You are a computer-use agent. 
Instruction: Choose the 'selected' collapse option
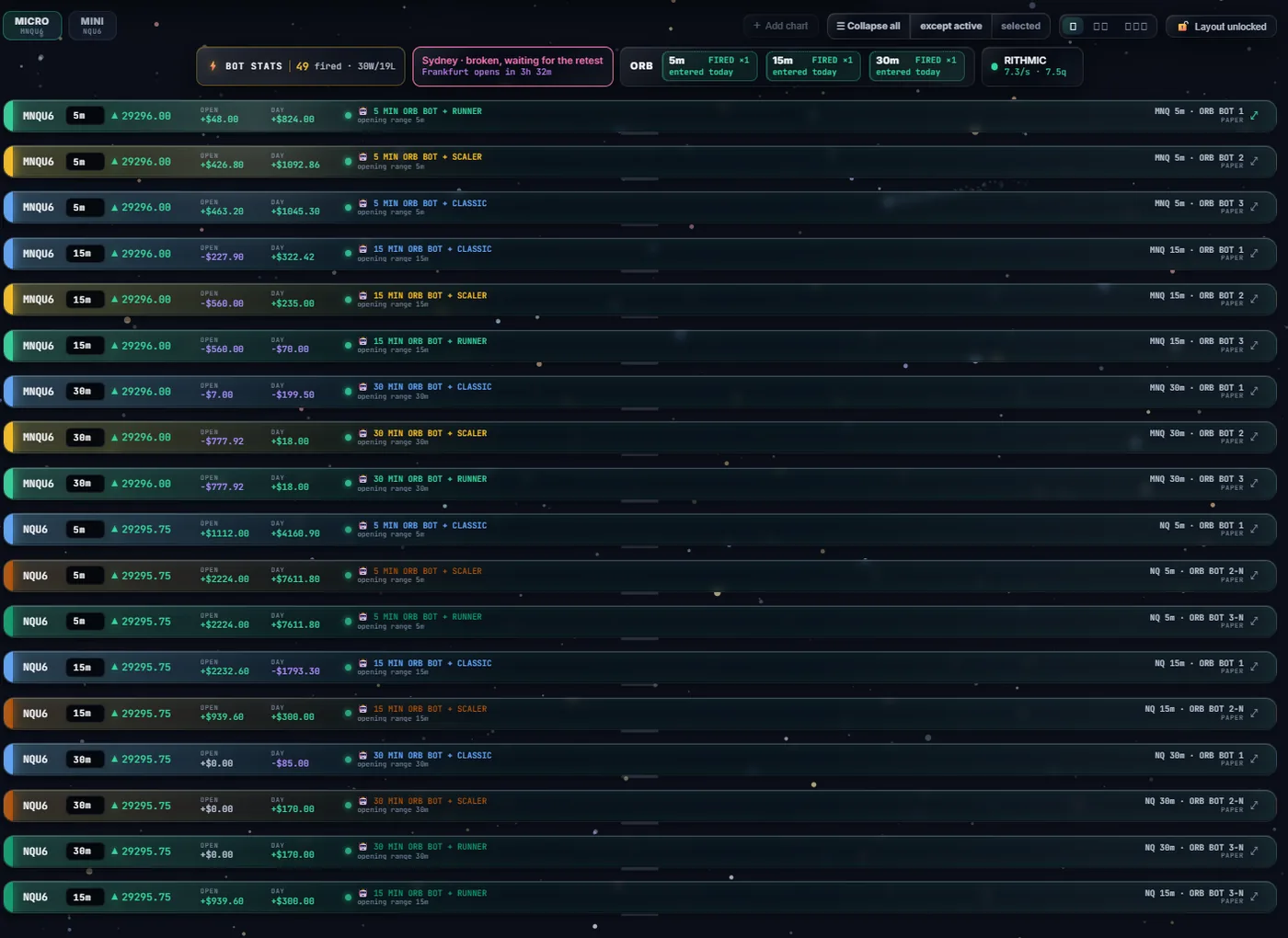[1021, 27]
